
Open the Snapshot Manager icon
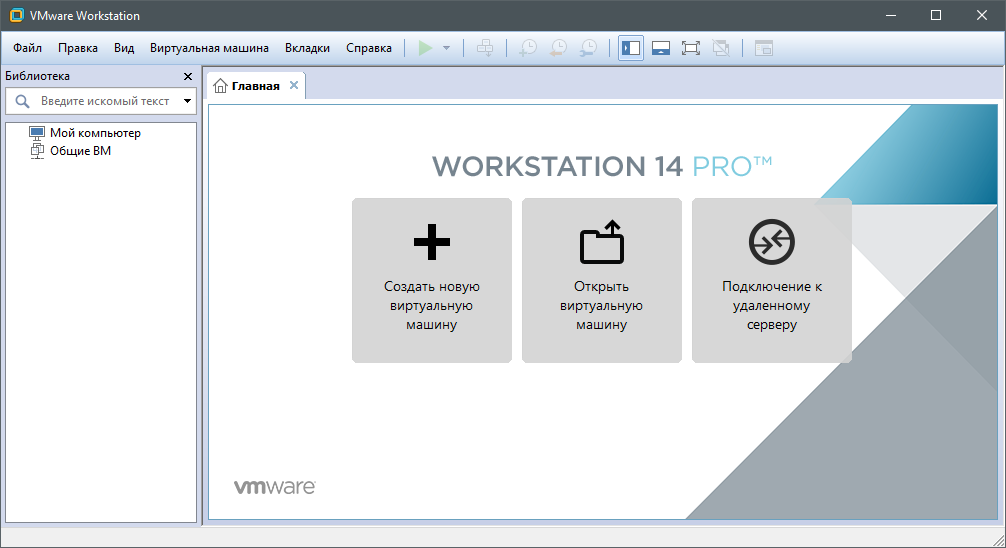tap(588, 48)
